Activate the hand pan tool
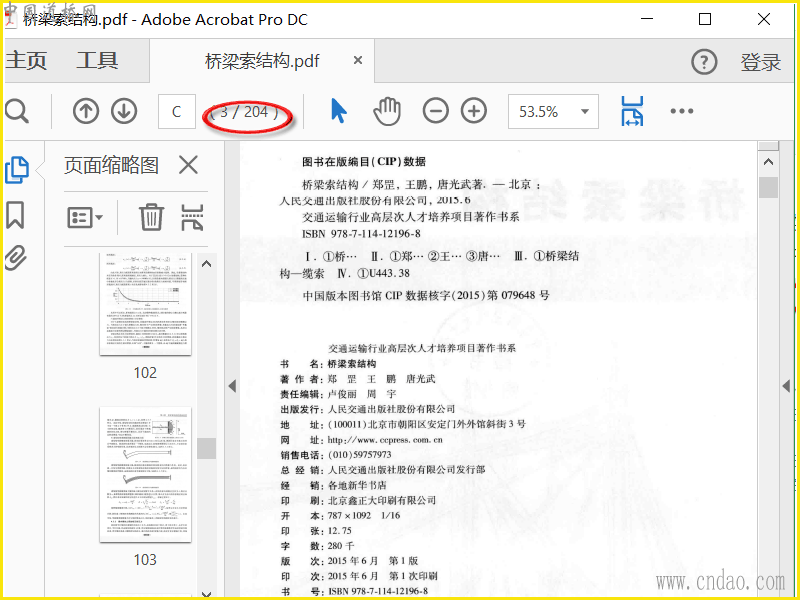The width and height of the screenshot is (800, 600). tap(387, 111)
